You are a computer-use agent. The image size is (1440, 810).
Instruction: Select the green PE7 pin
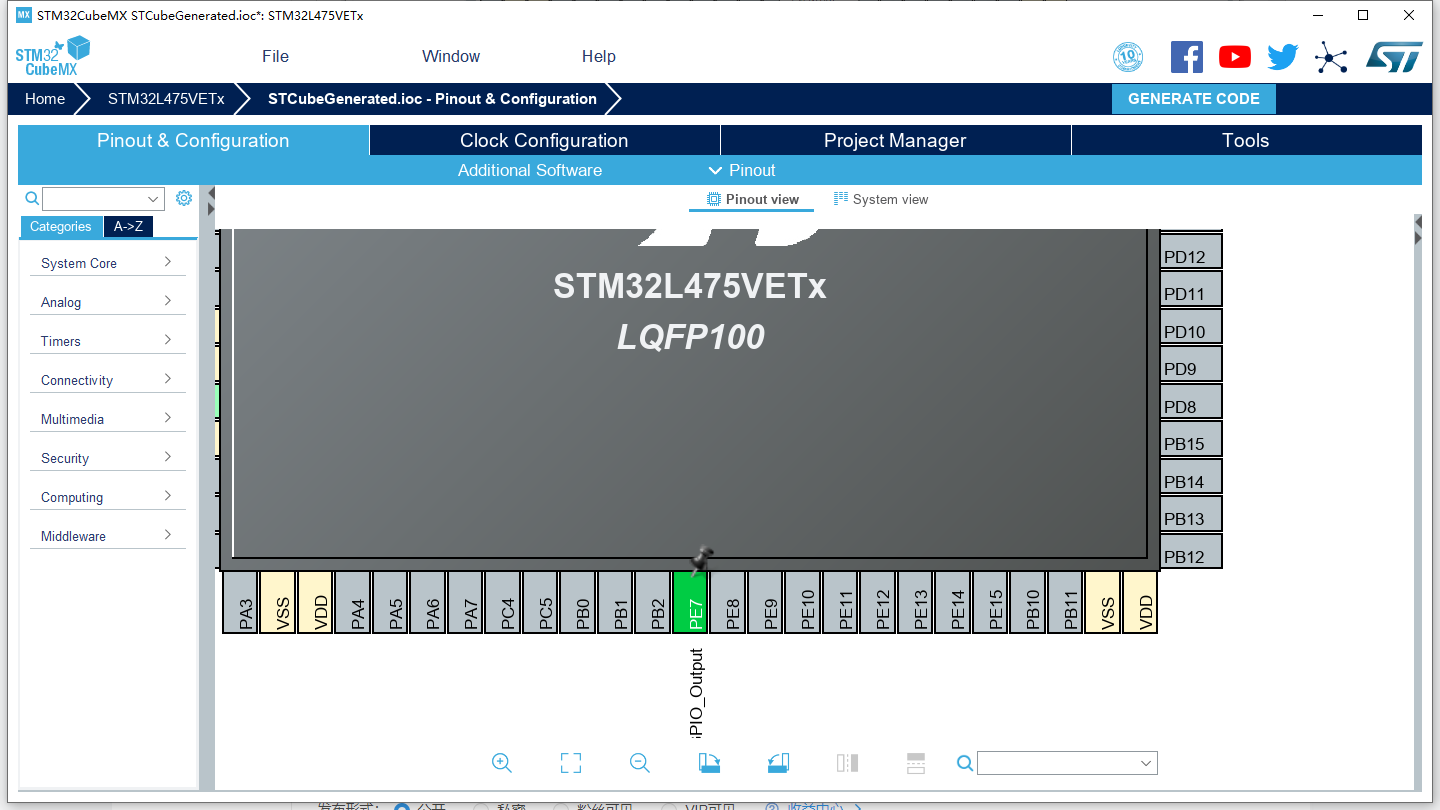coord(690,602)
